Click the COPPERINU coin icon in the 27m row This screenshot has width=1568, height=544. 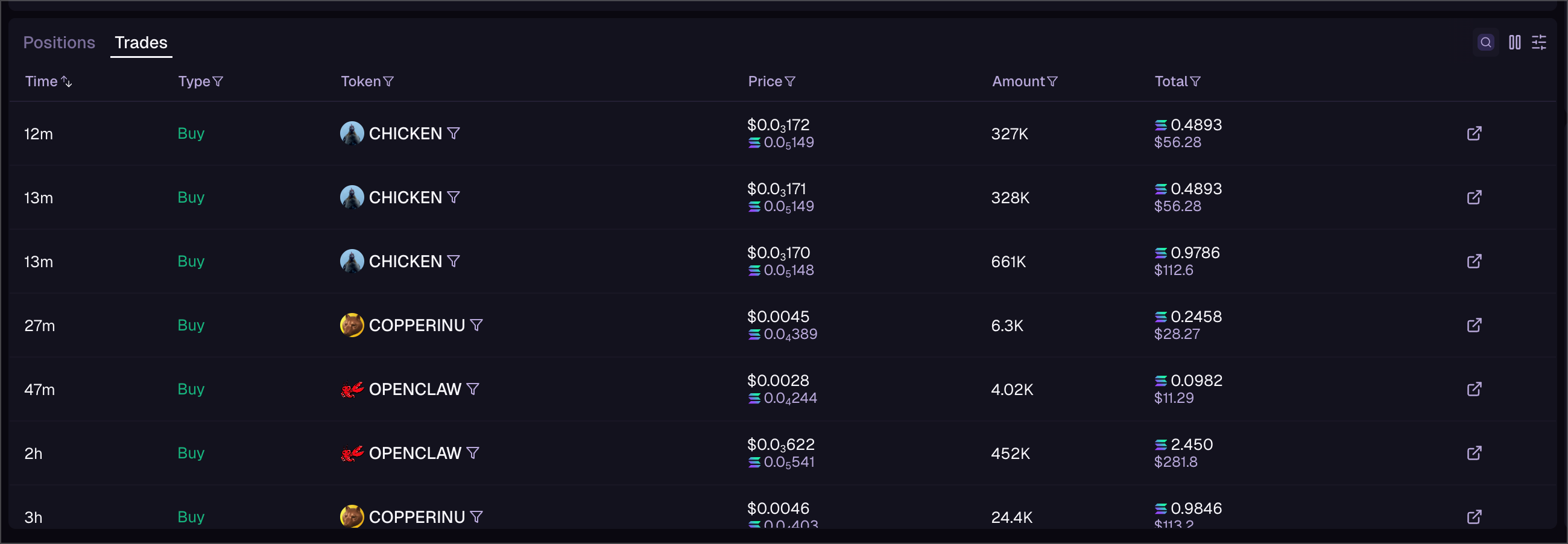click(x=352, y=325)
